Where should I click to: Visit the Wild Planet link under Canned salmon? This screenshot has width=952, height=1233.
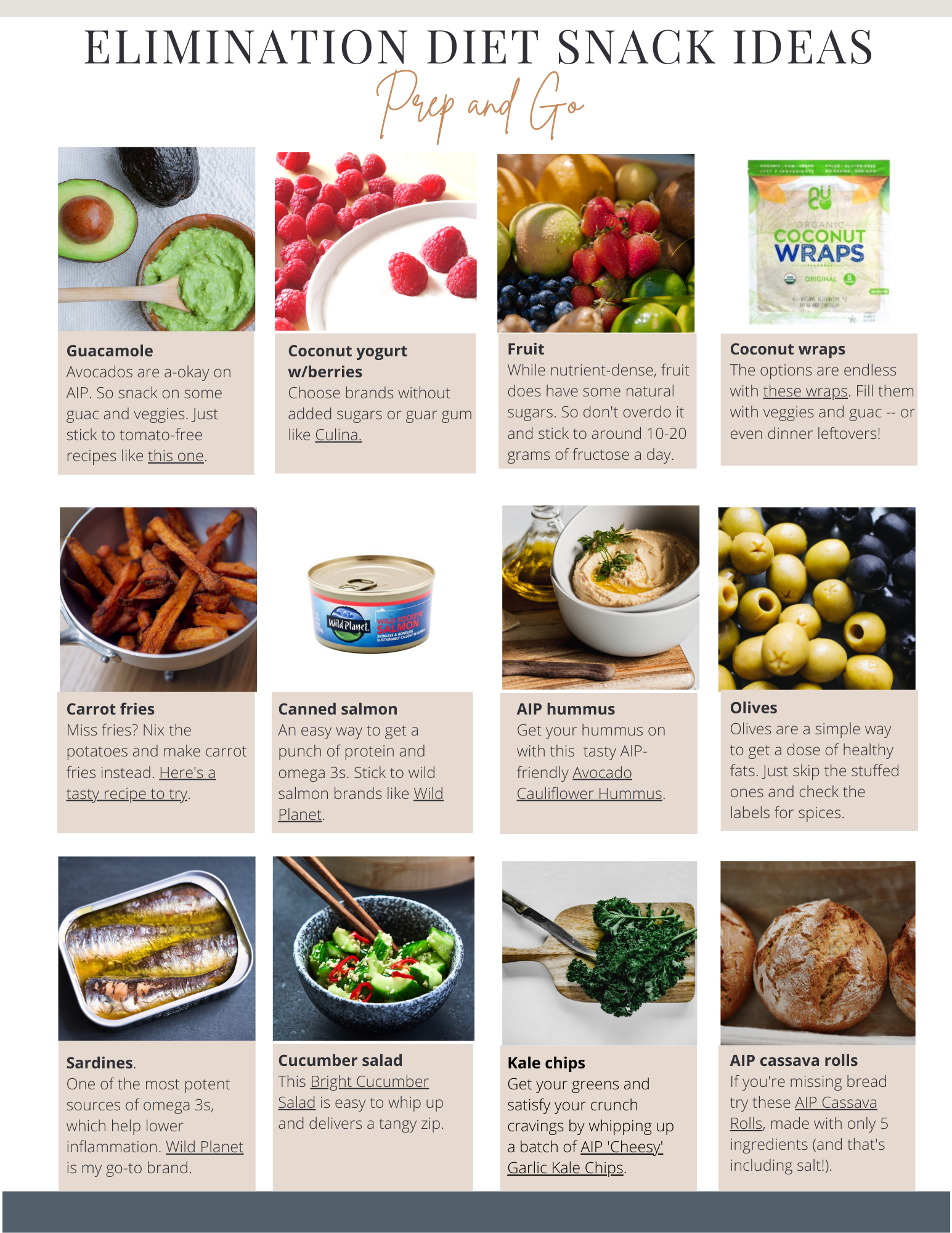pyautogui.click(x=360, y=805)
